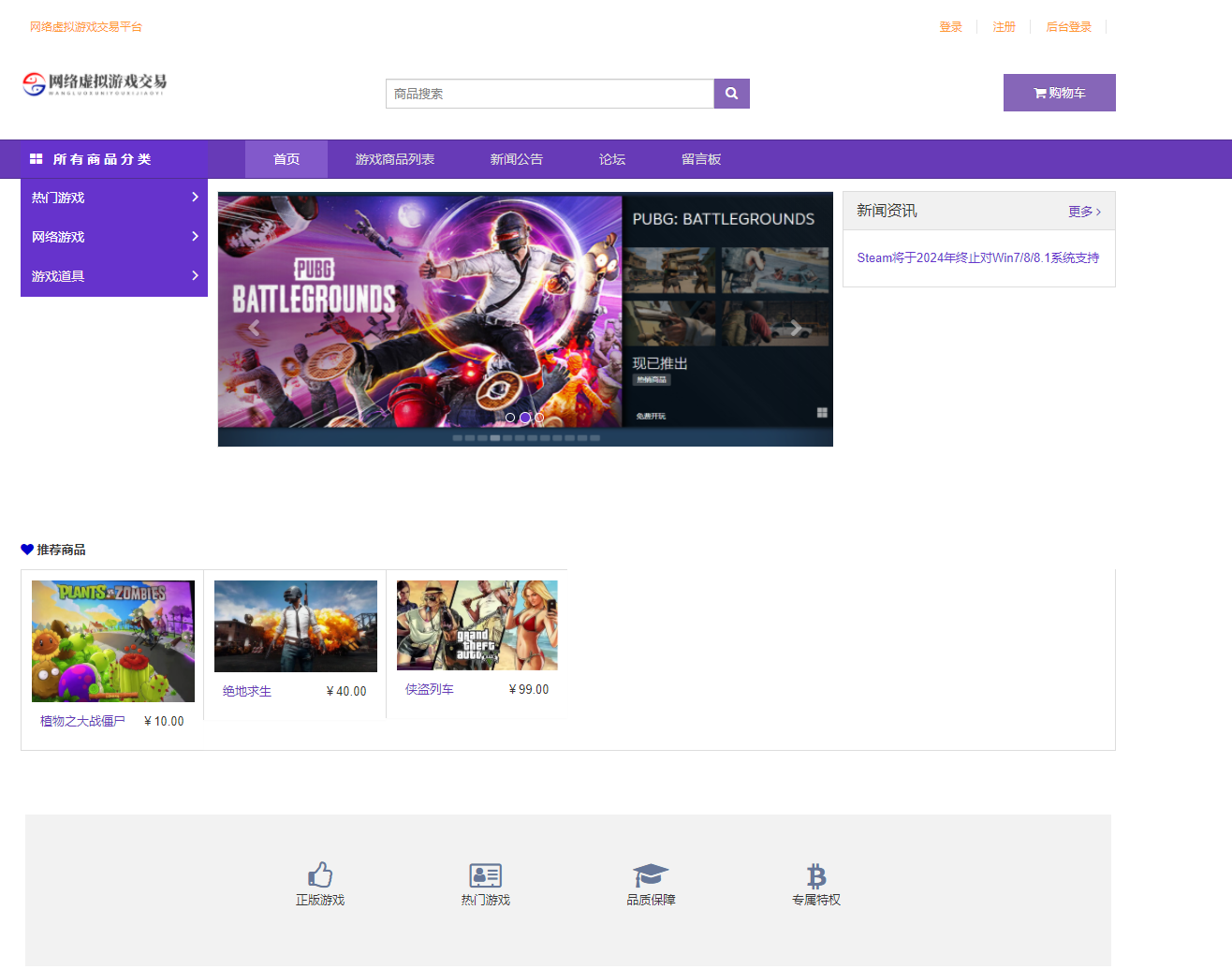Image resolution: width=1232 pixels, height=969 pixels.
Task: Open the shopping cart (购物车)
Action: click(x=1059, y=93)
